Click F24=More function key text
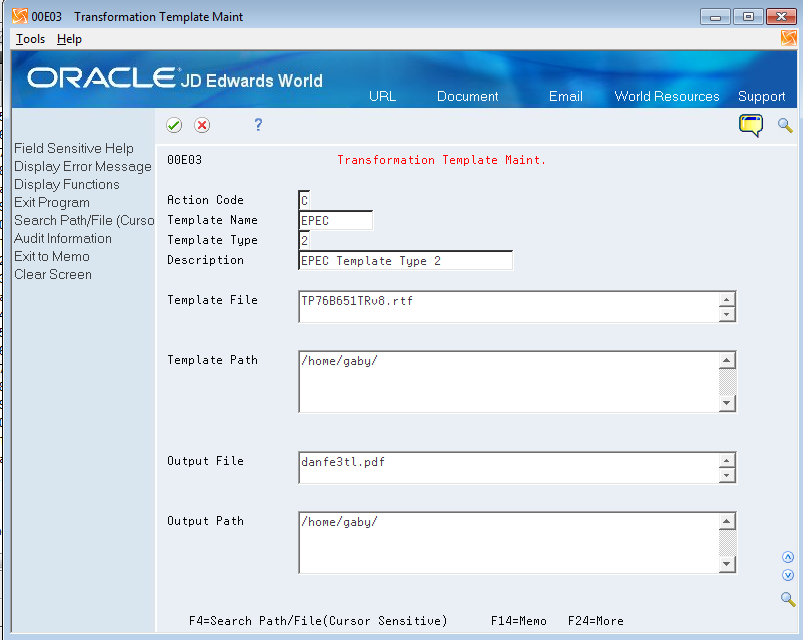 (596, 621)
